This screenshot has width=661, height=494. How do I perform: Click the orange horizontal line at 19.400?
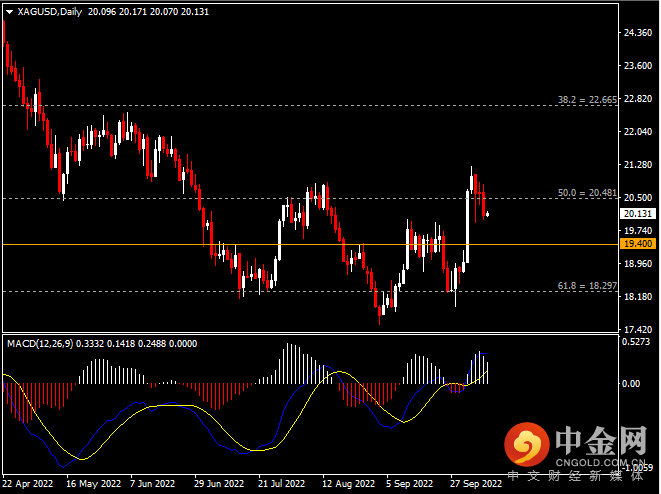(x=311, y=244)
